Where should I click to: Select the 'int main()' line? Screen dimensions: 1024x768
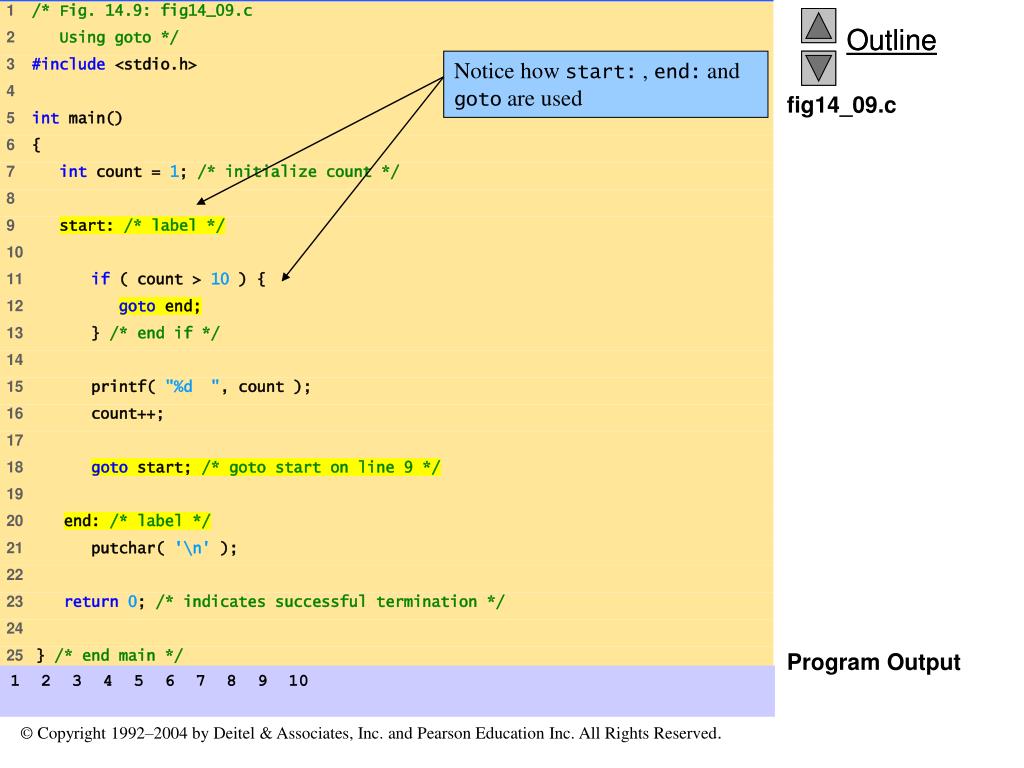(x=77, y=118)
